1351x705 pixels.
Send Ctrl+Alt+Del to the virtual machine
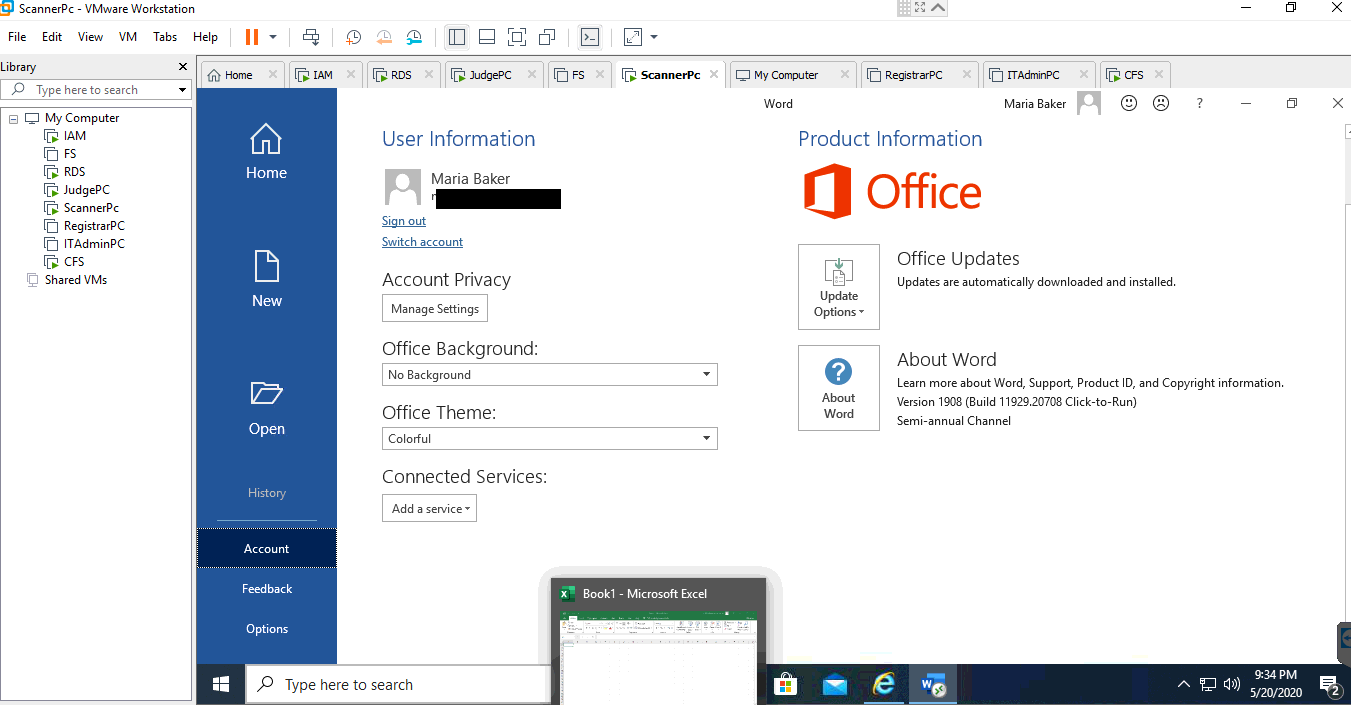click(x=311, y=37)
